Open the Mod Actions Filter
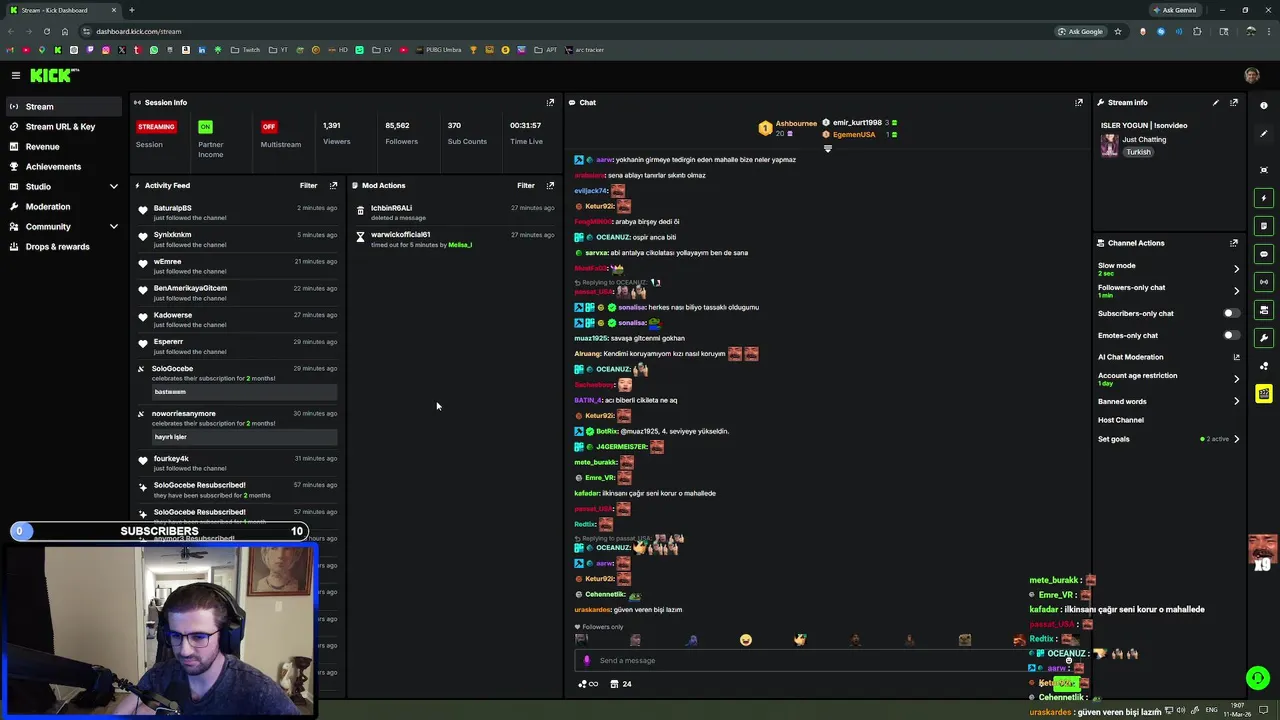 (x=525, y=185)
